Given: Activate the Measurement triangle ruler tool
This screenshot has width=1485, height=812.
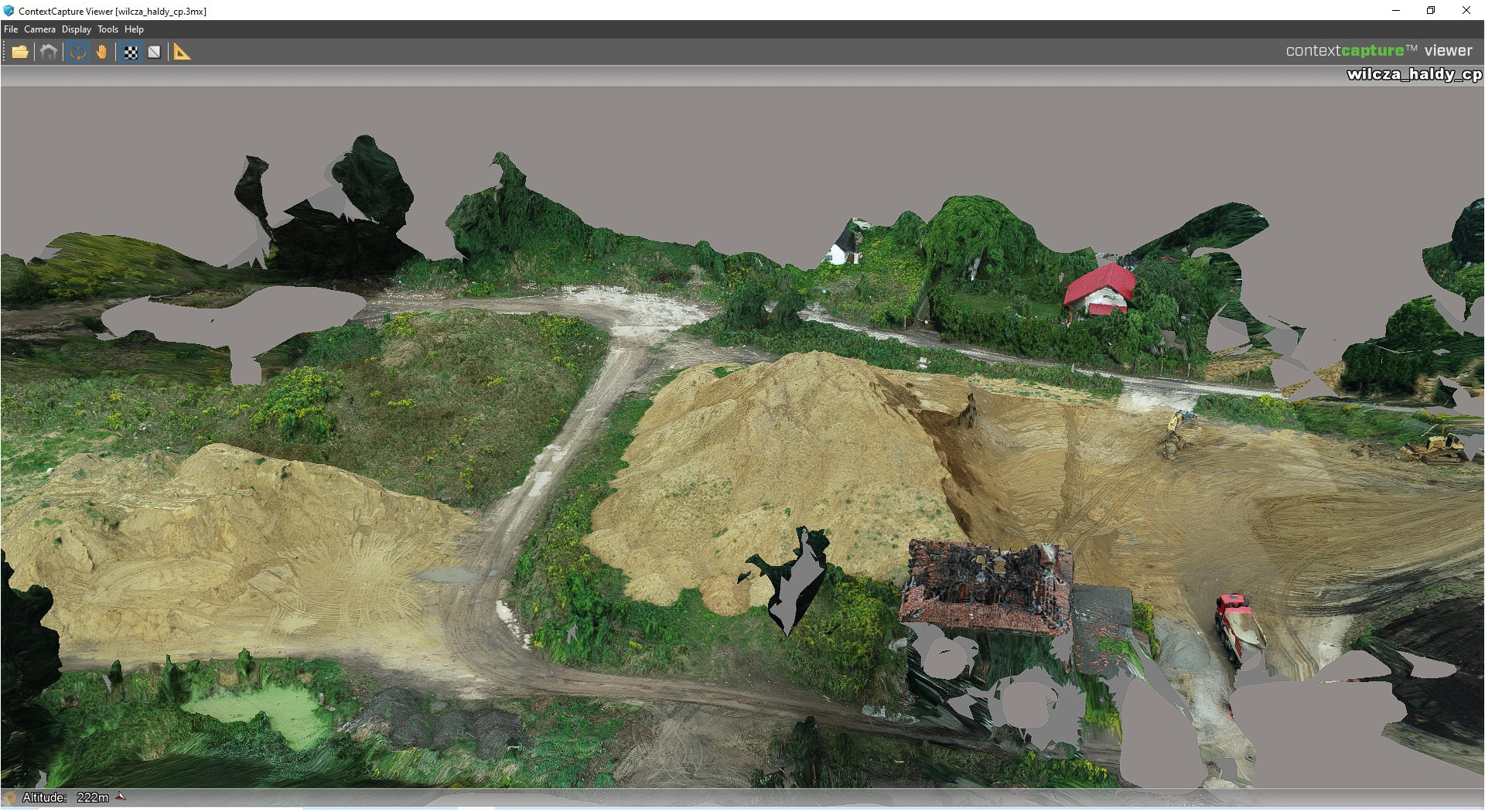Looking at the screenshot, I should point(183,52).
